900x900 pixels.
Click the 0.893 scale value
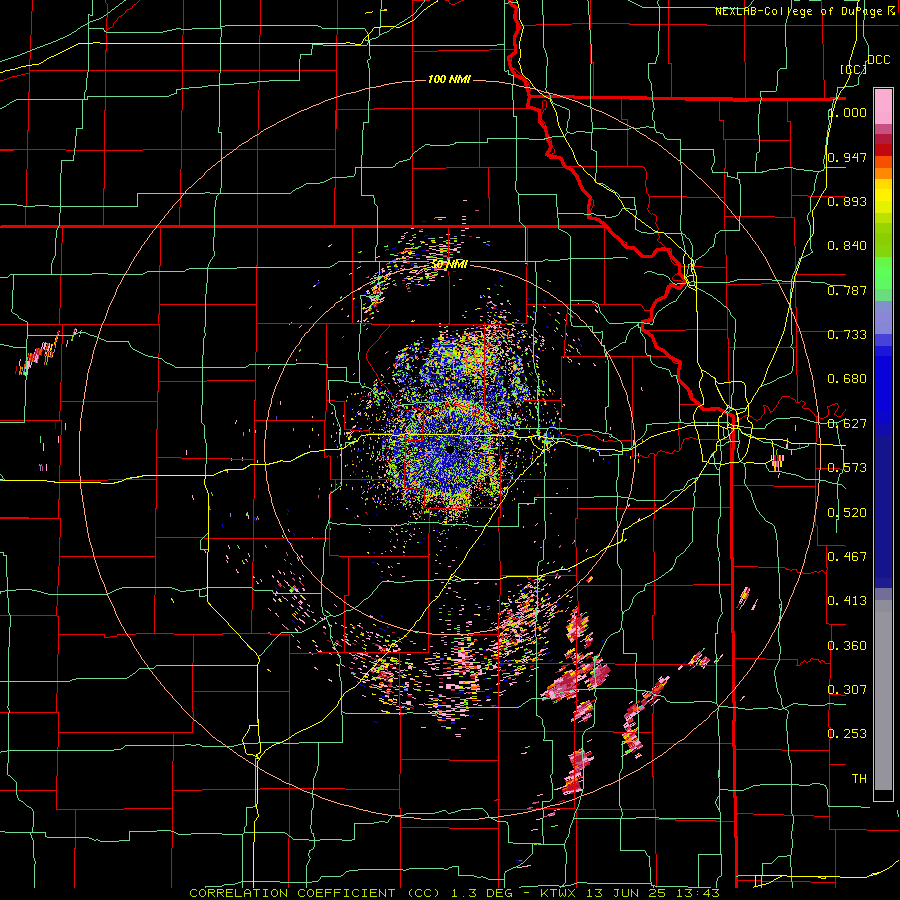(847, 201)
